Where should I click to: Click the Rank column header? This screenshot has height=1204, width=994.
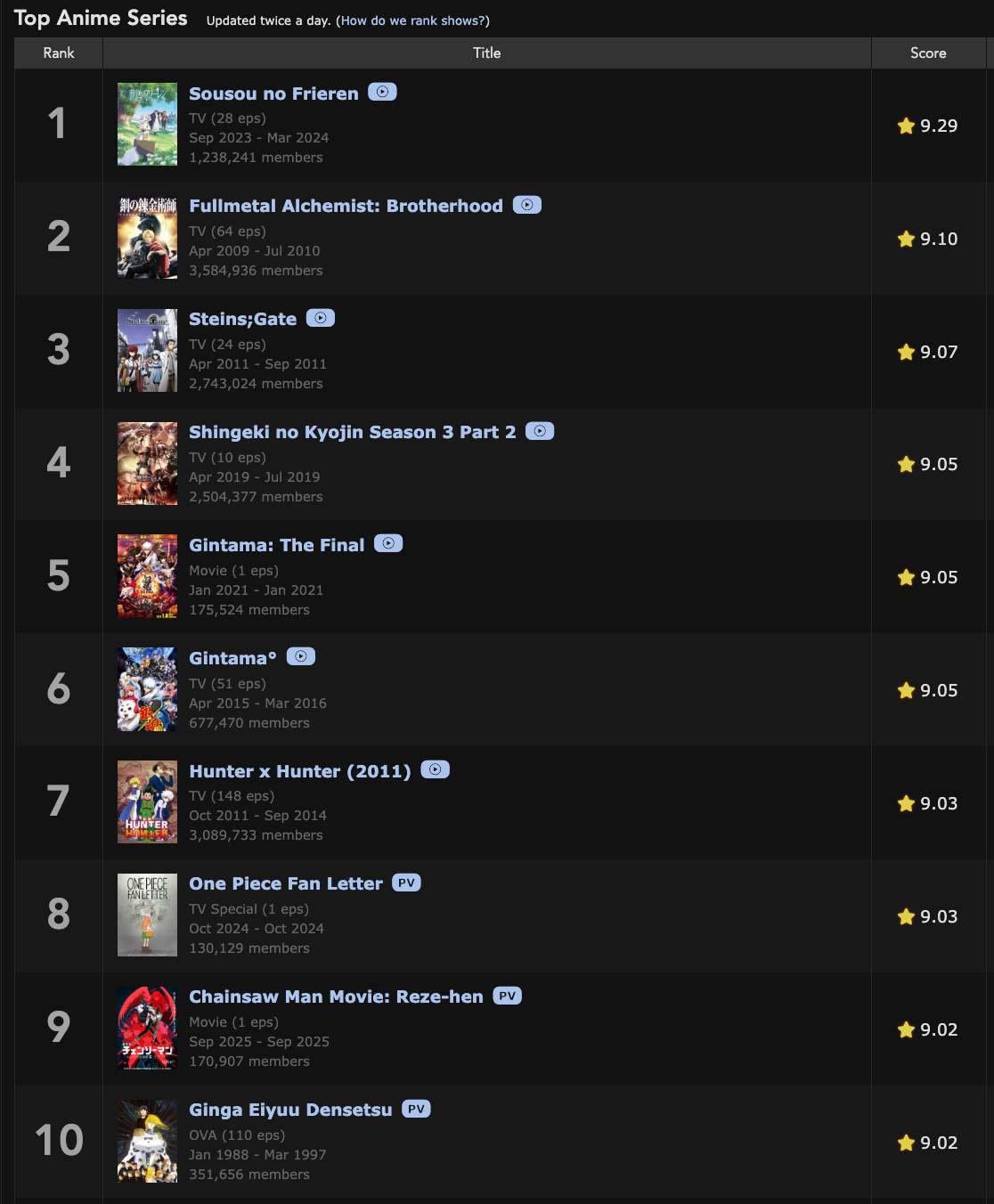(59, 53)
